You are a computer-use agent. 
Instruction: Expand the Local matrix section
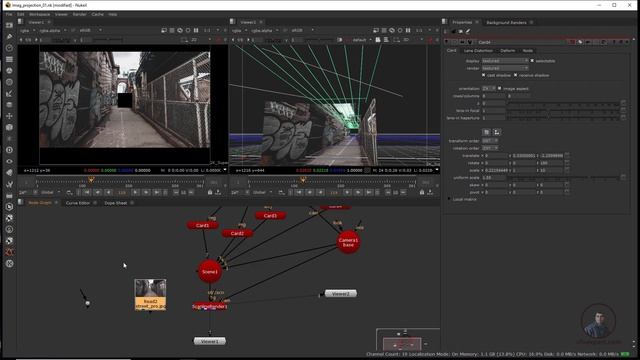tap(449, 199)
